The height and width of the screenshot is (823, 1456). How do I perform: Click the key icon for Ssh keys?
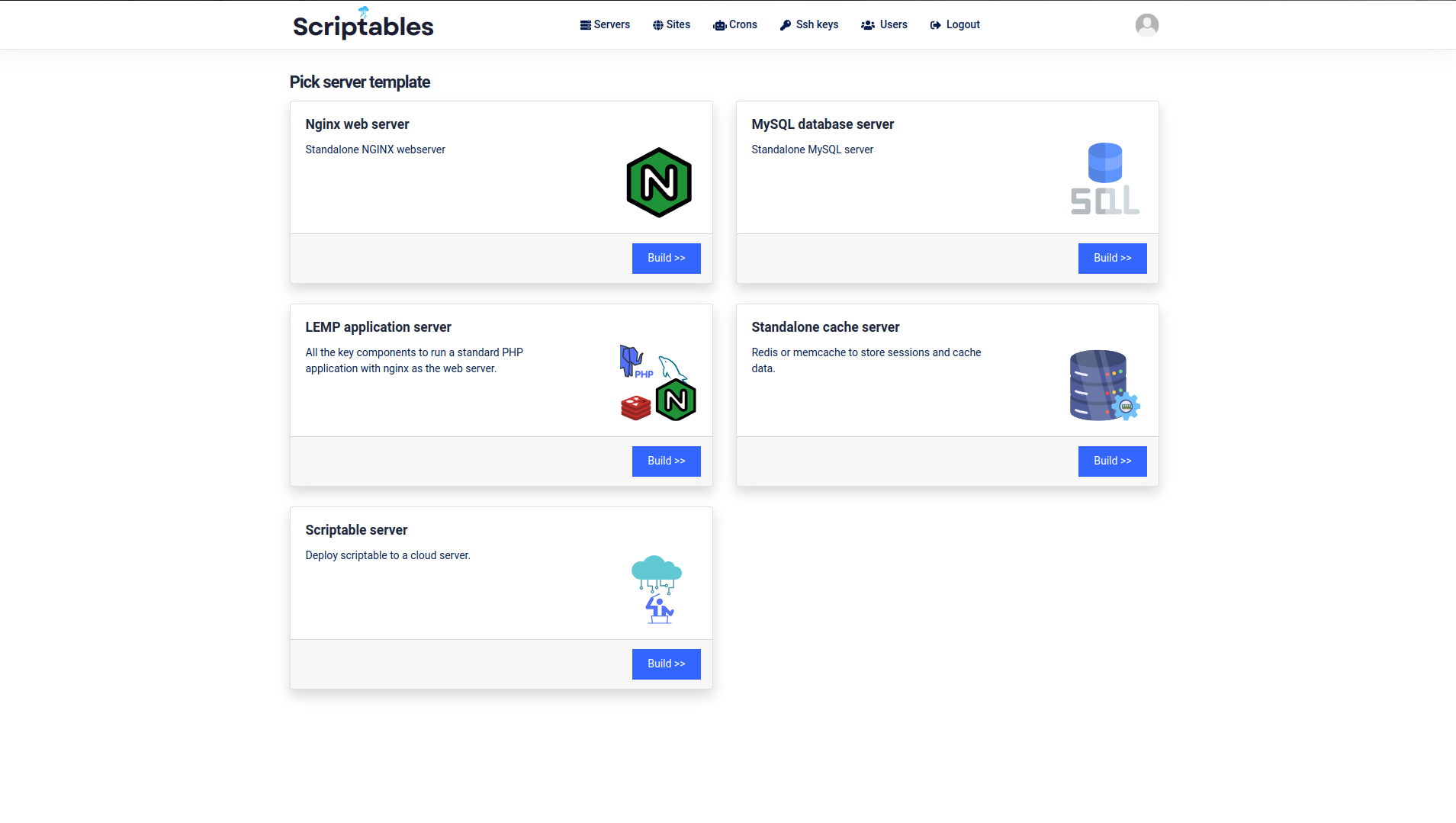[x=785, y=24]
